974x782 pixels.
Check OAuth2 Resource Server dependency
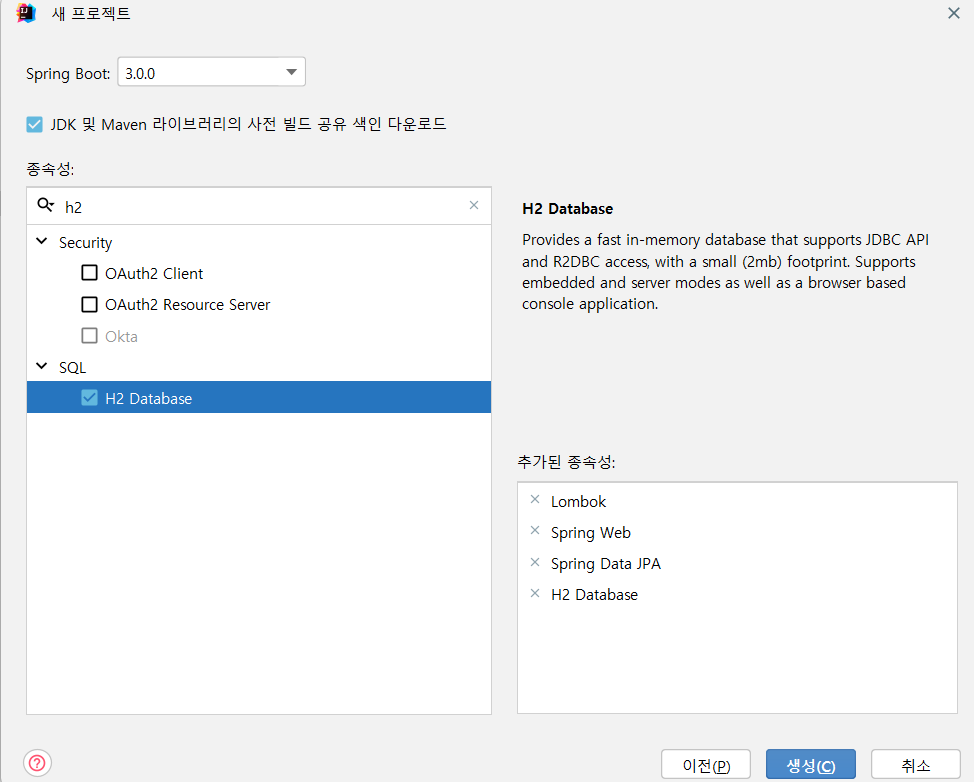(x=89, y=304)
